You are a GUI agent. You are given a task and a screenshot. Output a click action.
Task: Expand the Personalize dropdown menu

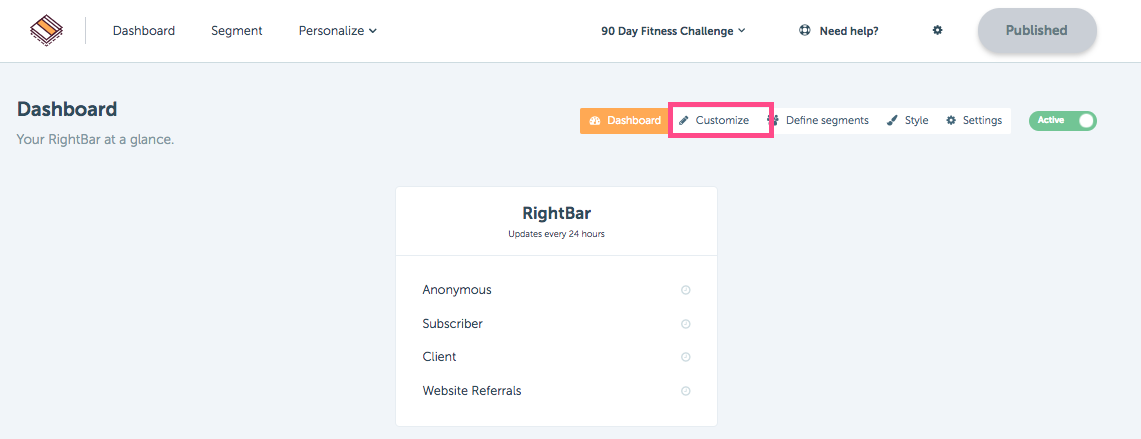point(338,31)
